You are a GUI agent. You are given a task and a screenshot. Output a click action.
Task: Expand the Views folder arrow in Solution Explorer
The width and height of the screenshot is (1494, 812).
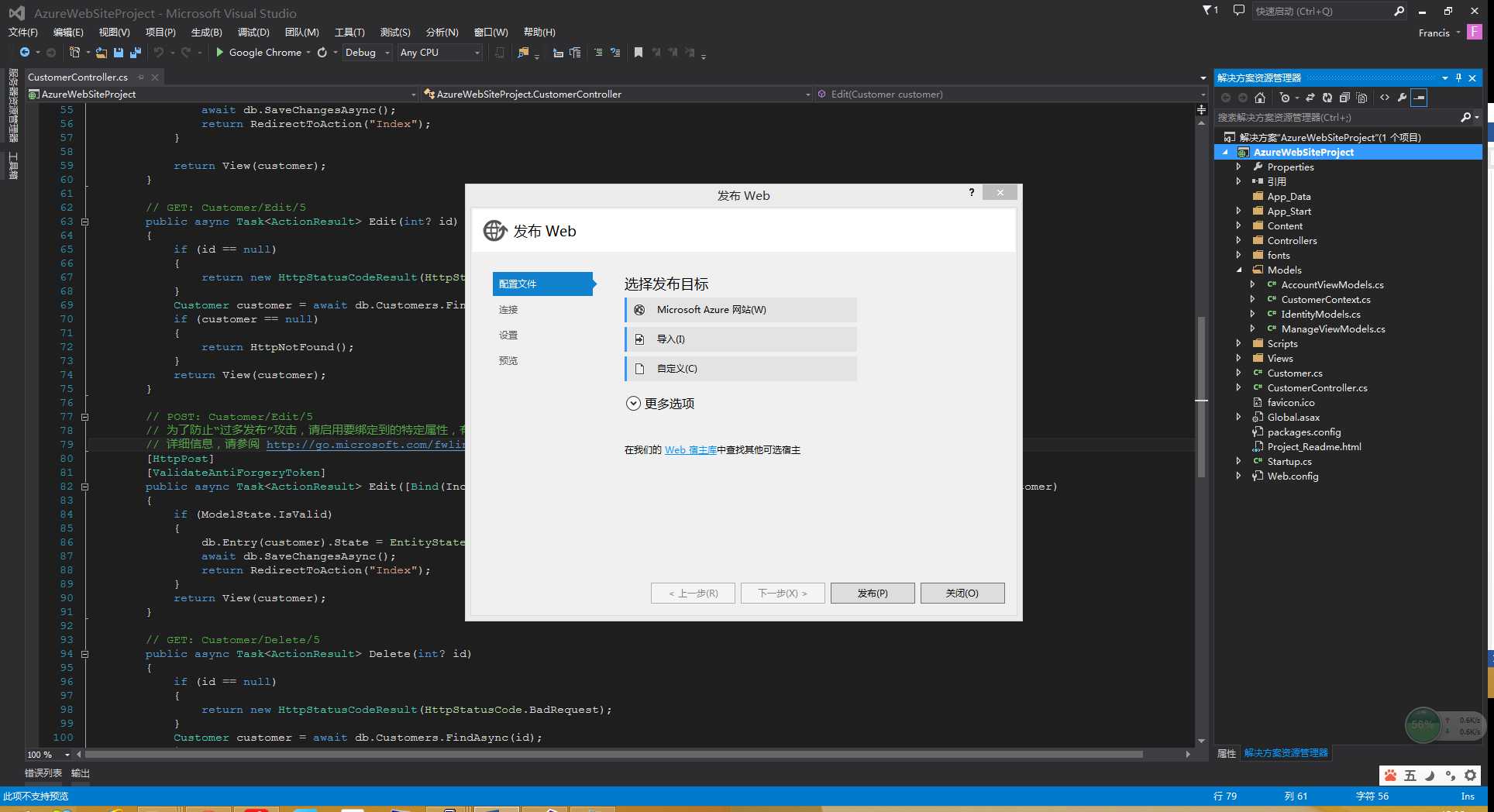coord(1239,358)
